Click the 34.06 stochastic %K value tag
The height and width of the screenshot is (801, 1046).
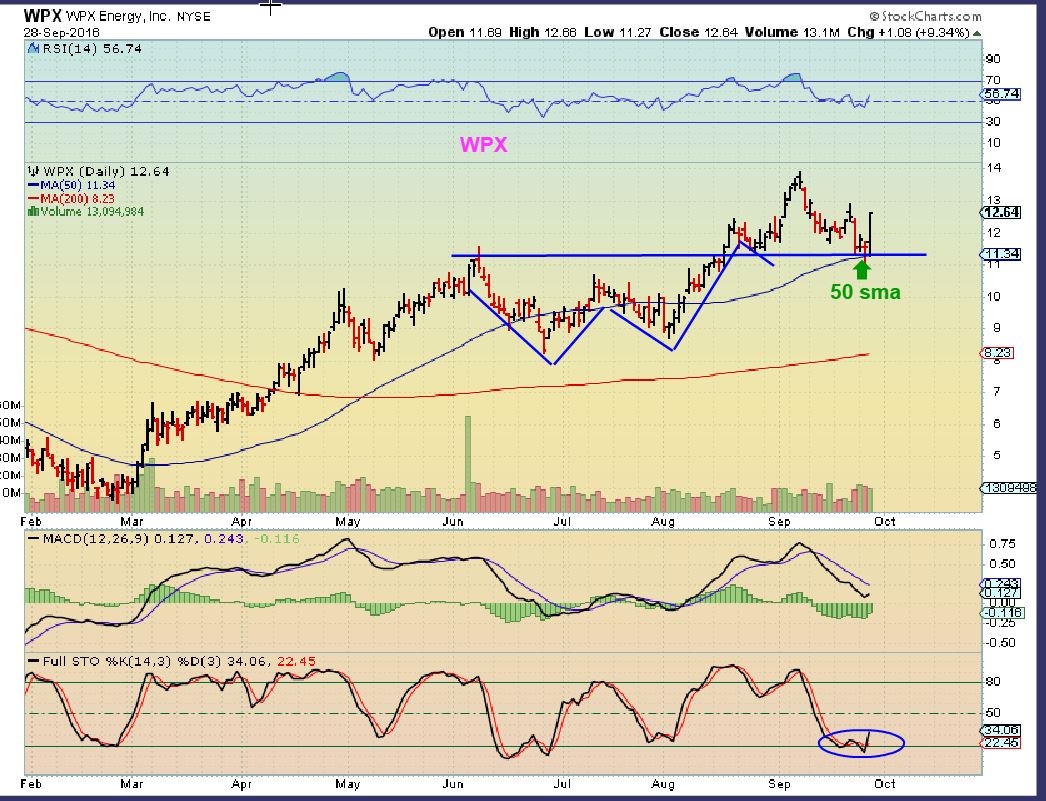1001,731
